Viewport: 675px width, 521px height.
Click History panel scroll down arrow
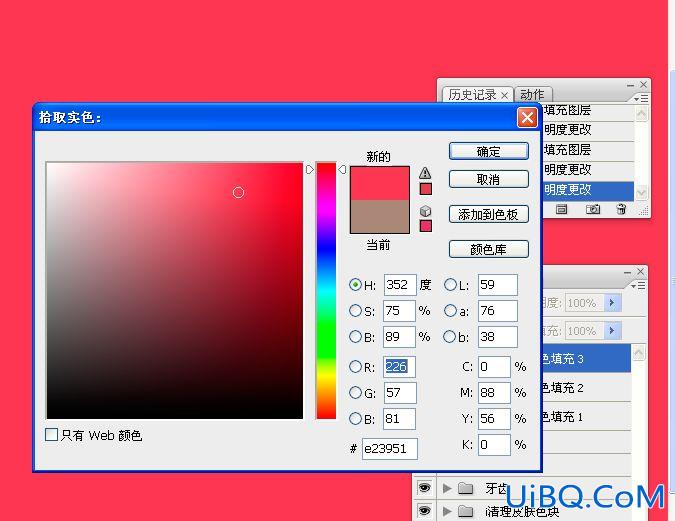click(x=641, y=192)
